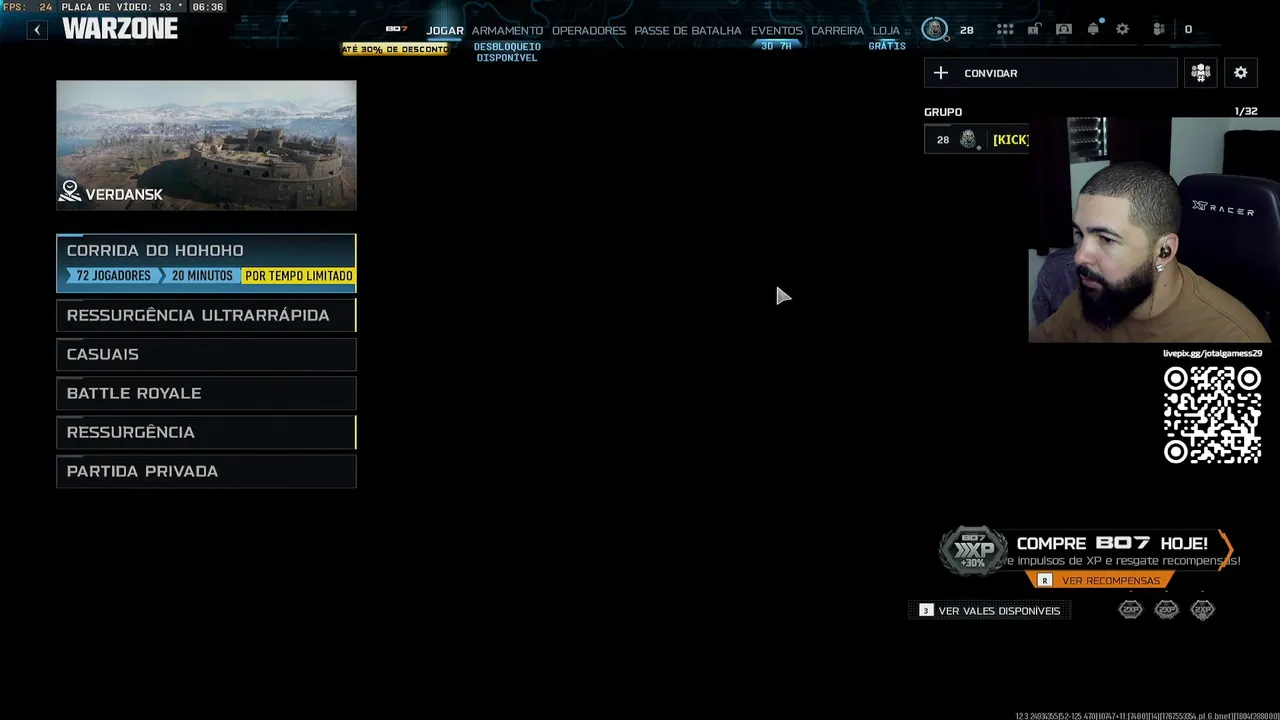
Task: Open the PASSE DE BATALHA tab
Action: [x=688, y=31]
